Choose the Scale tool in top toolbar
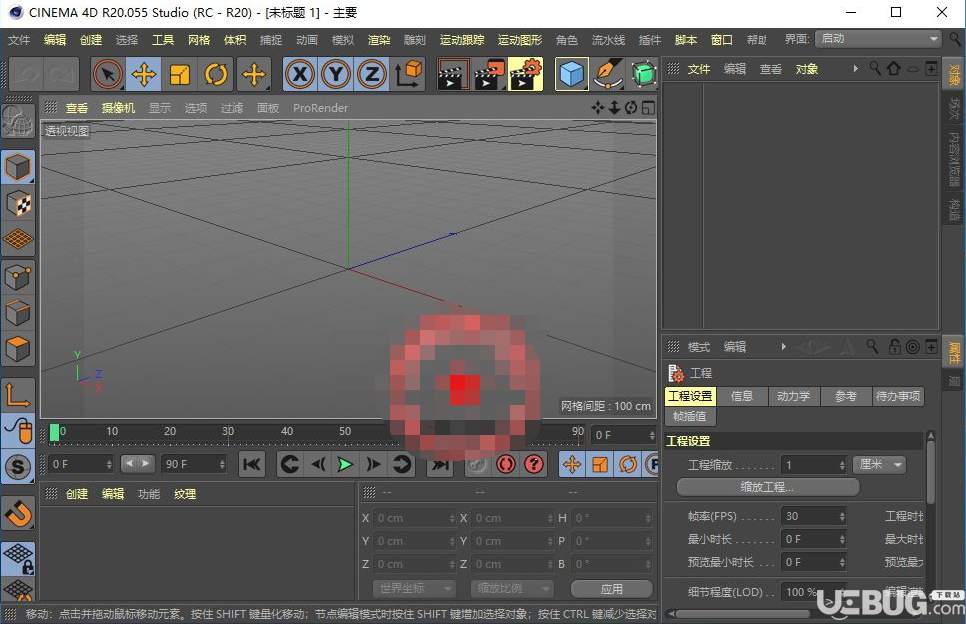Screen dimensions: 966x624 point(180,75)
